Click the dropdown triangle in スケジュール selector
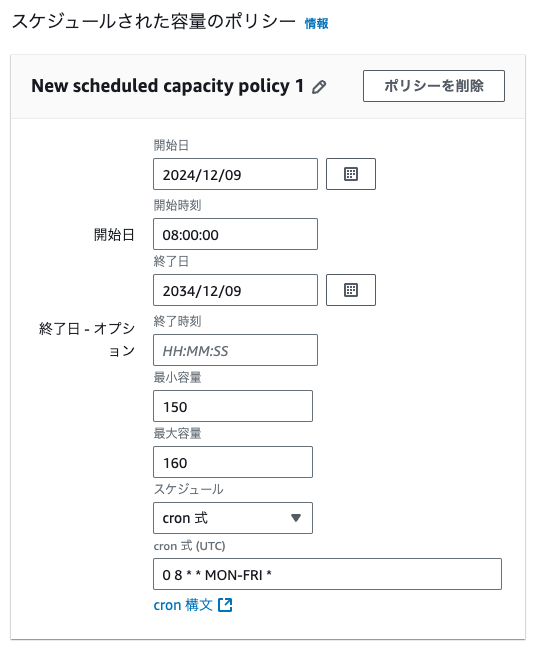The width and height of the screenshot is (533, 651). (x=296, y=518)
